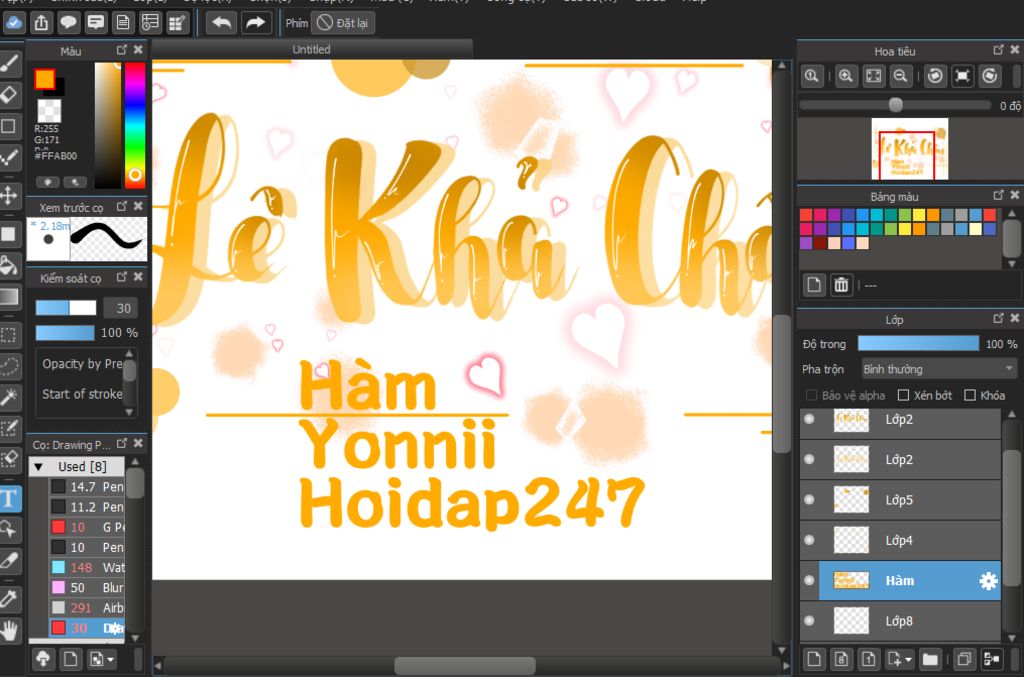
Task: Rotate canvas right in the navigator
Action: click(x=989, y=76)
